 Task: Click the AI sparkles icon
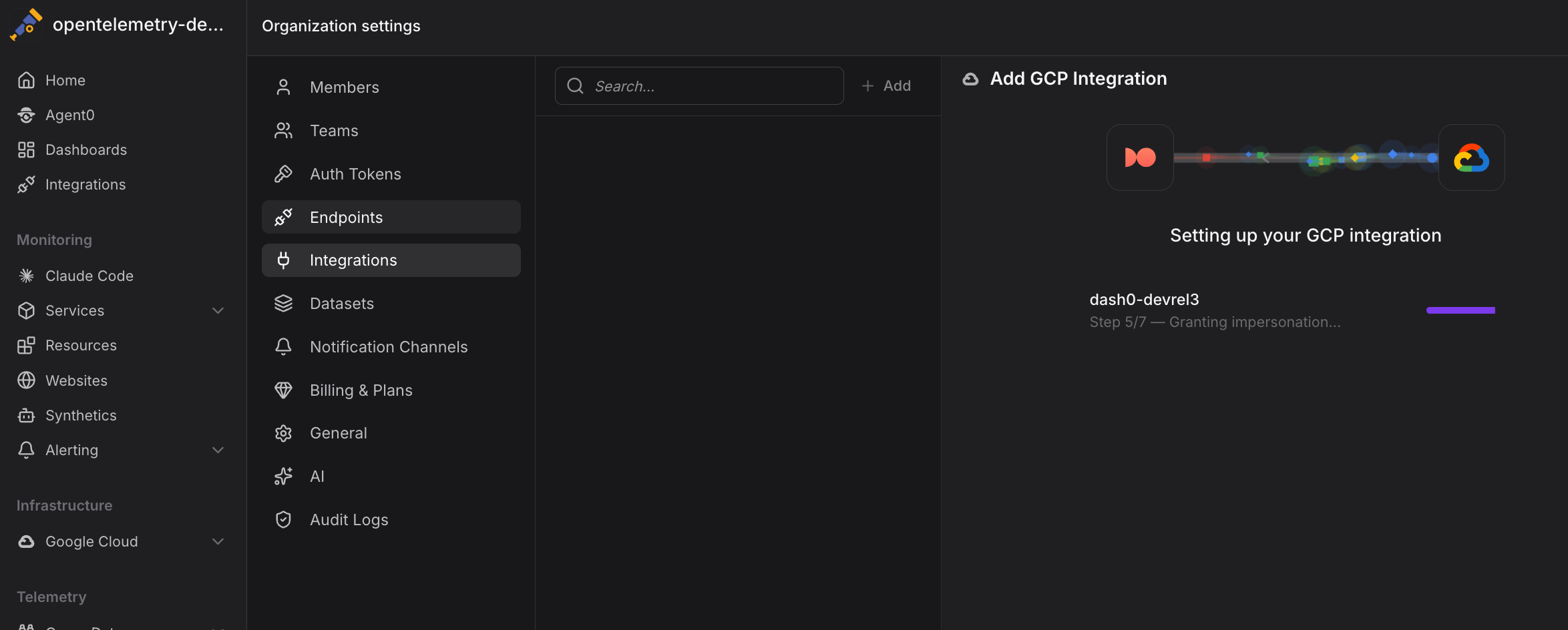(283, 477)
